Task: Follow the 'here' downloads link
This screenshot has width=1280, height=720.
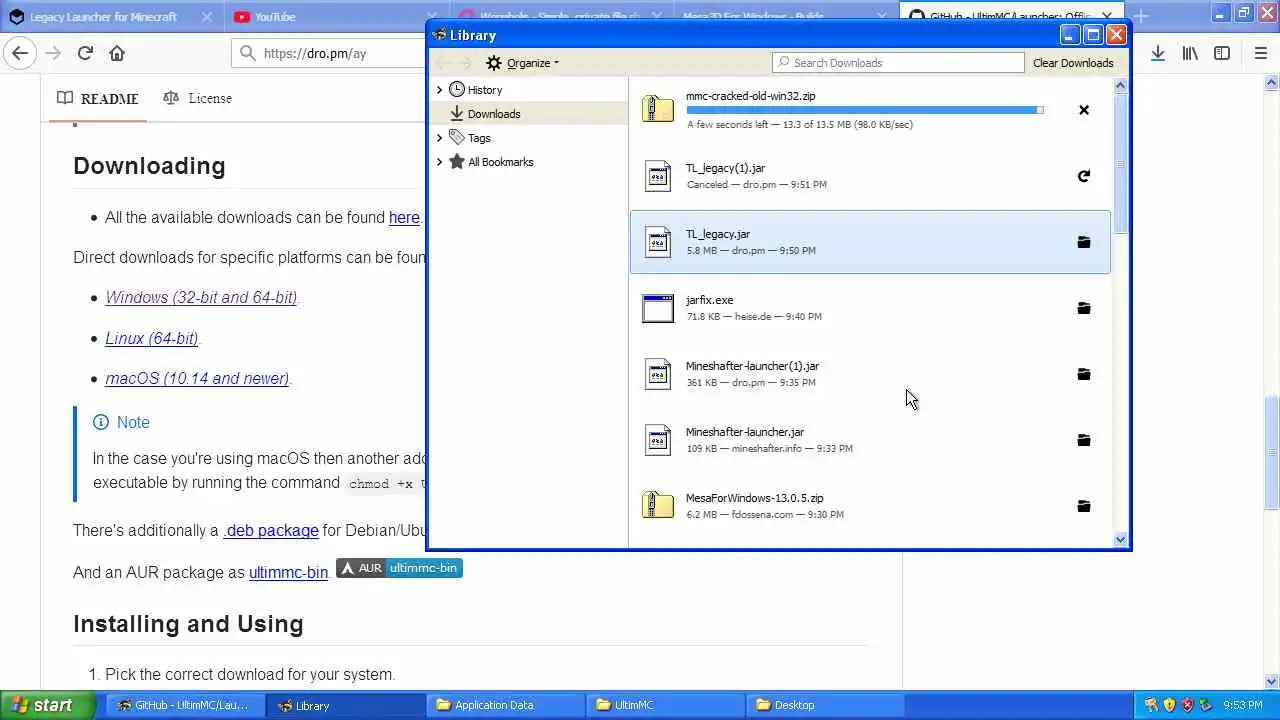Action: click(404, 218)
